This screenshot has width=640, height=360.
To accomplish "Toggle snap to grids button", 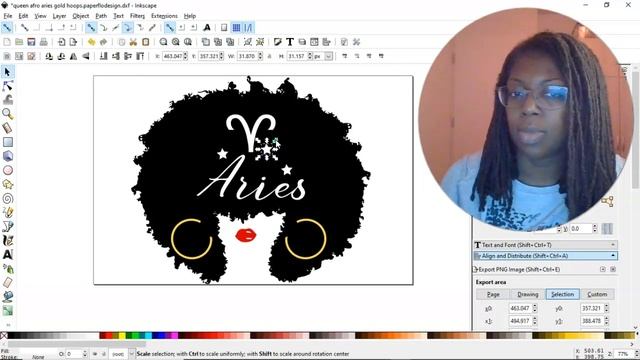I will coord(236,28).
